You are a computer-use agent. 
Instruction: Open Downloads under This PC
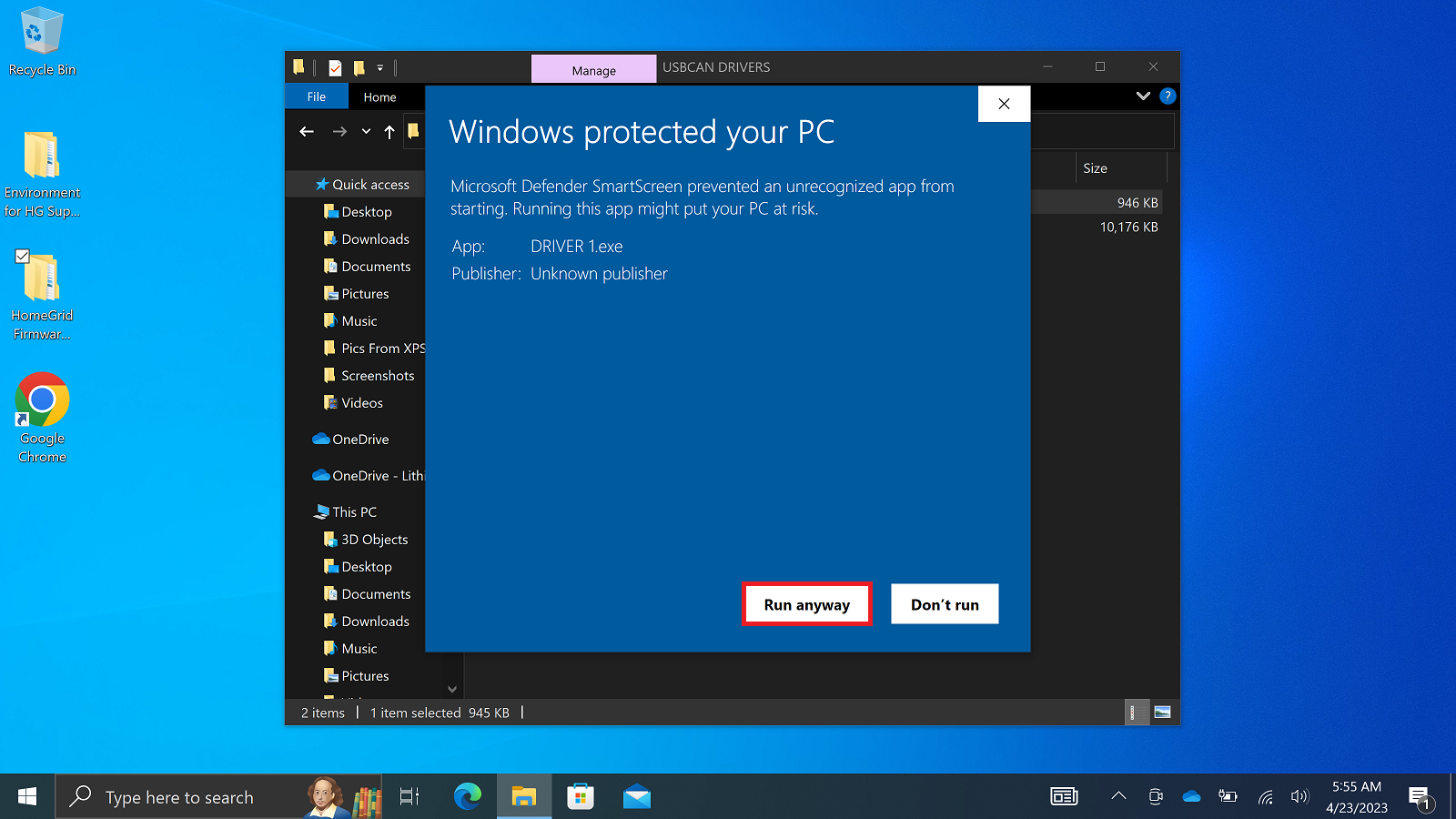coord(366,621)
